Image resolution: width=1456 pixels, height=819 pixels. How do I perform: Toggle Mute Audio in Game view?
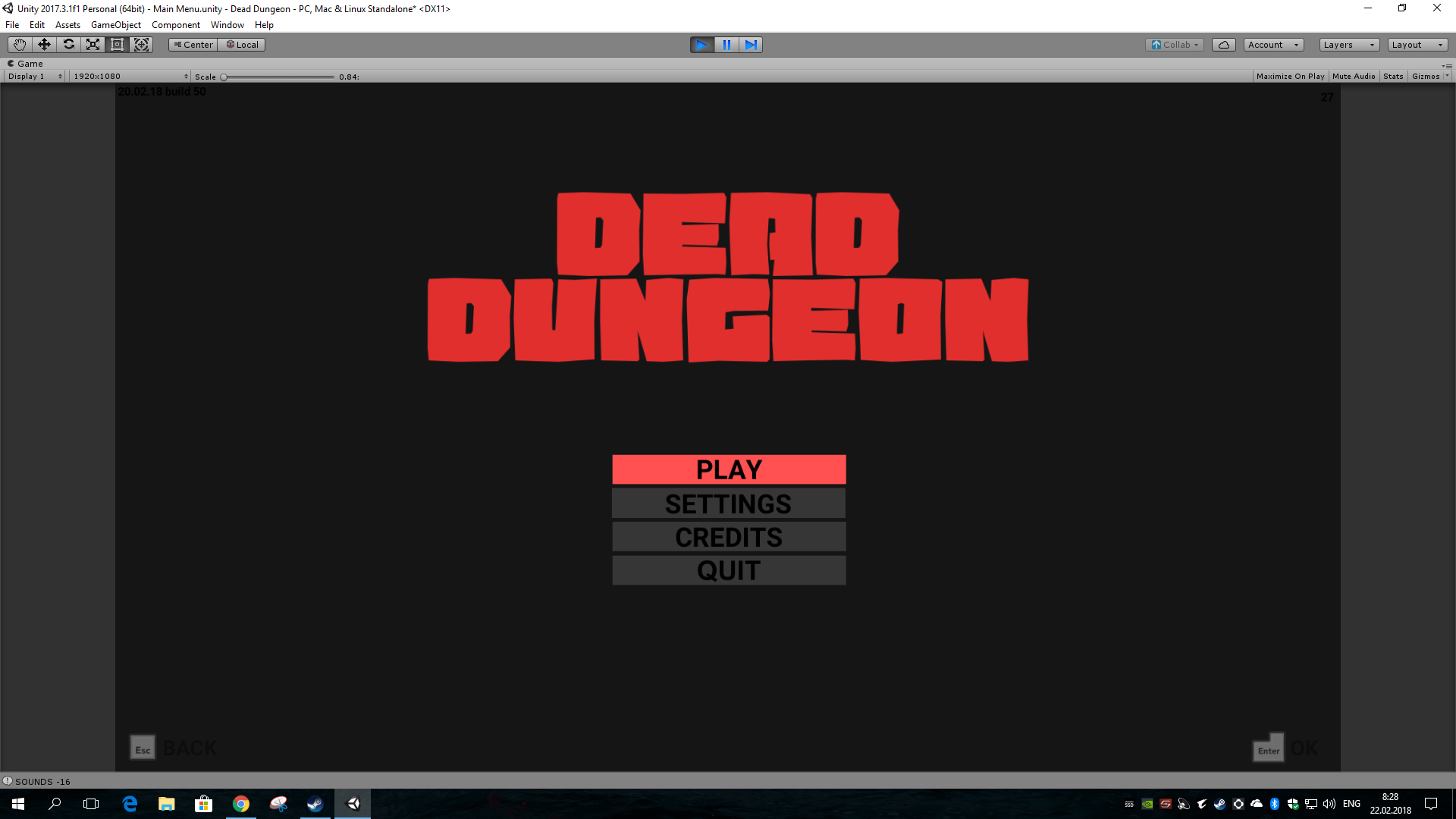[x=1354, y=77]
